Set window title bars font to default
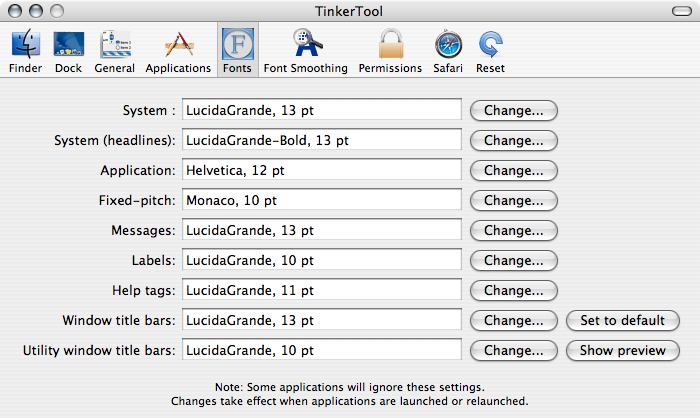The width and height of the screenshot is (700, 418). pos(622,321)
